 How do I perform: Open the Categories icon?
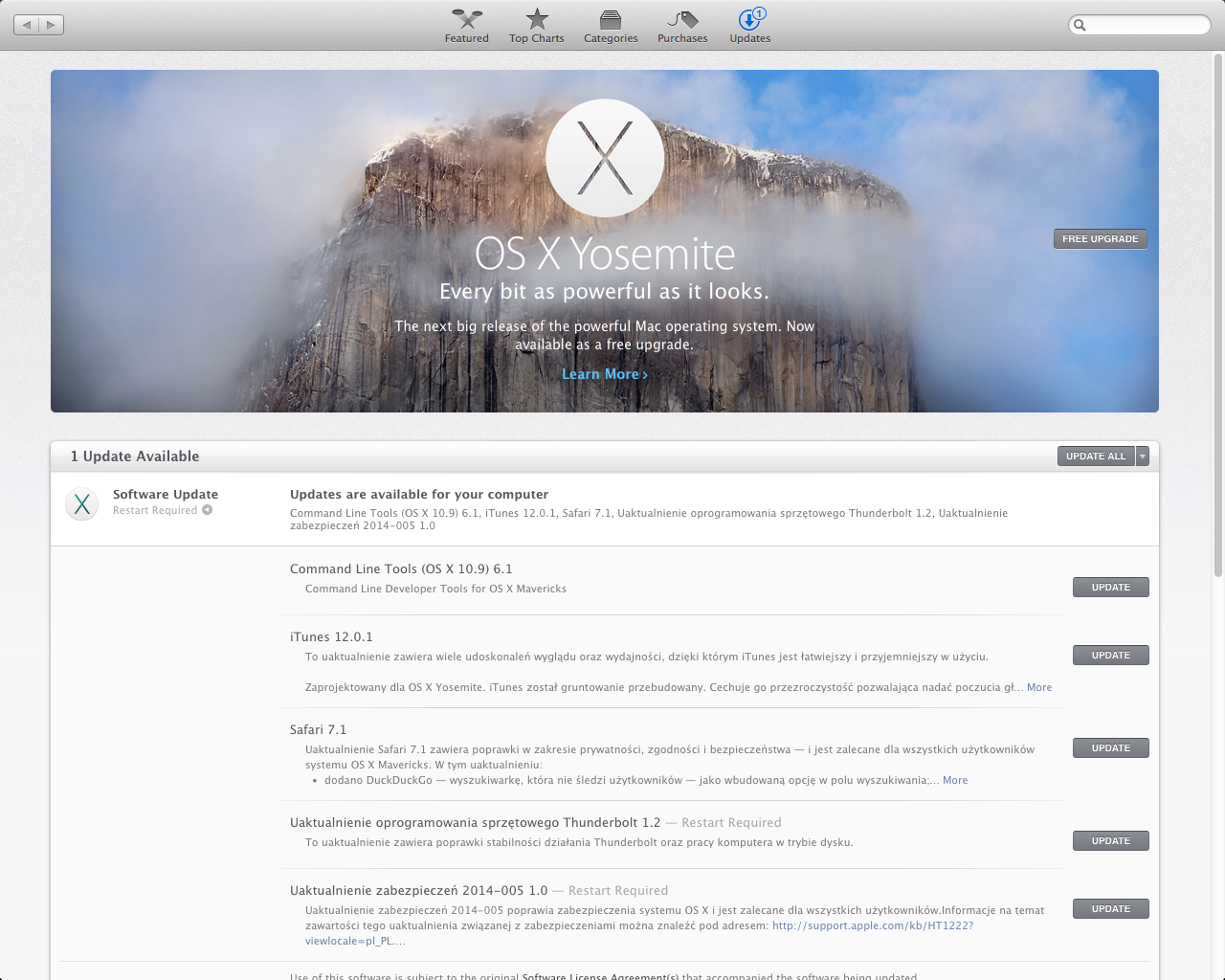pos(611,19)
